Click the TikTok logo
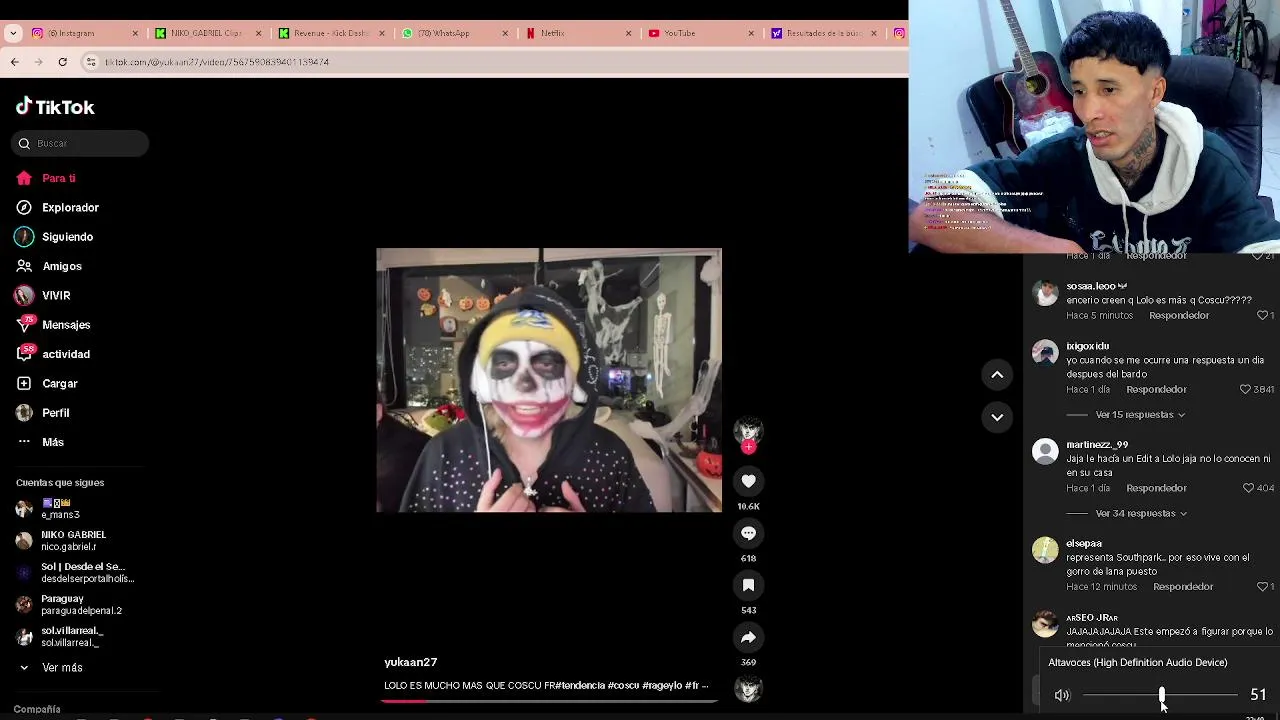The image size is (1280, 720). (55, 107)
